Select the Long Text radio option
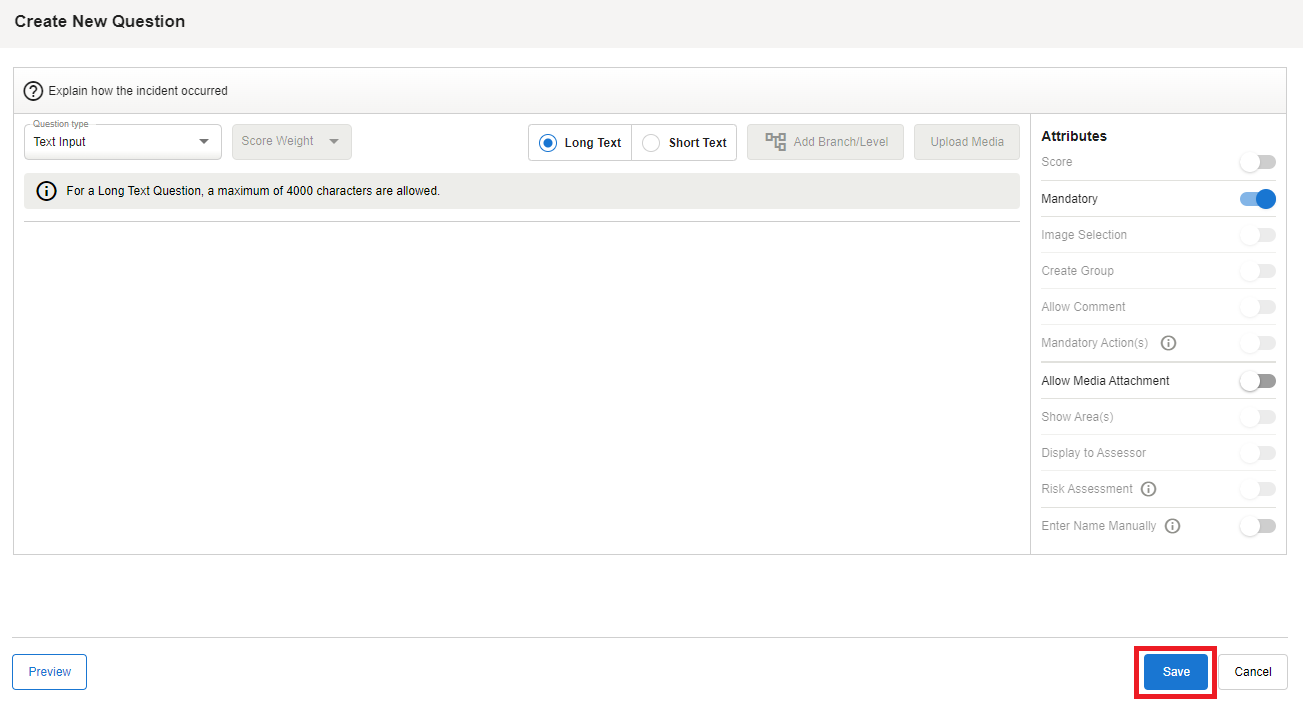This screenshot has width=1303, height=703. pos(548,143)
